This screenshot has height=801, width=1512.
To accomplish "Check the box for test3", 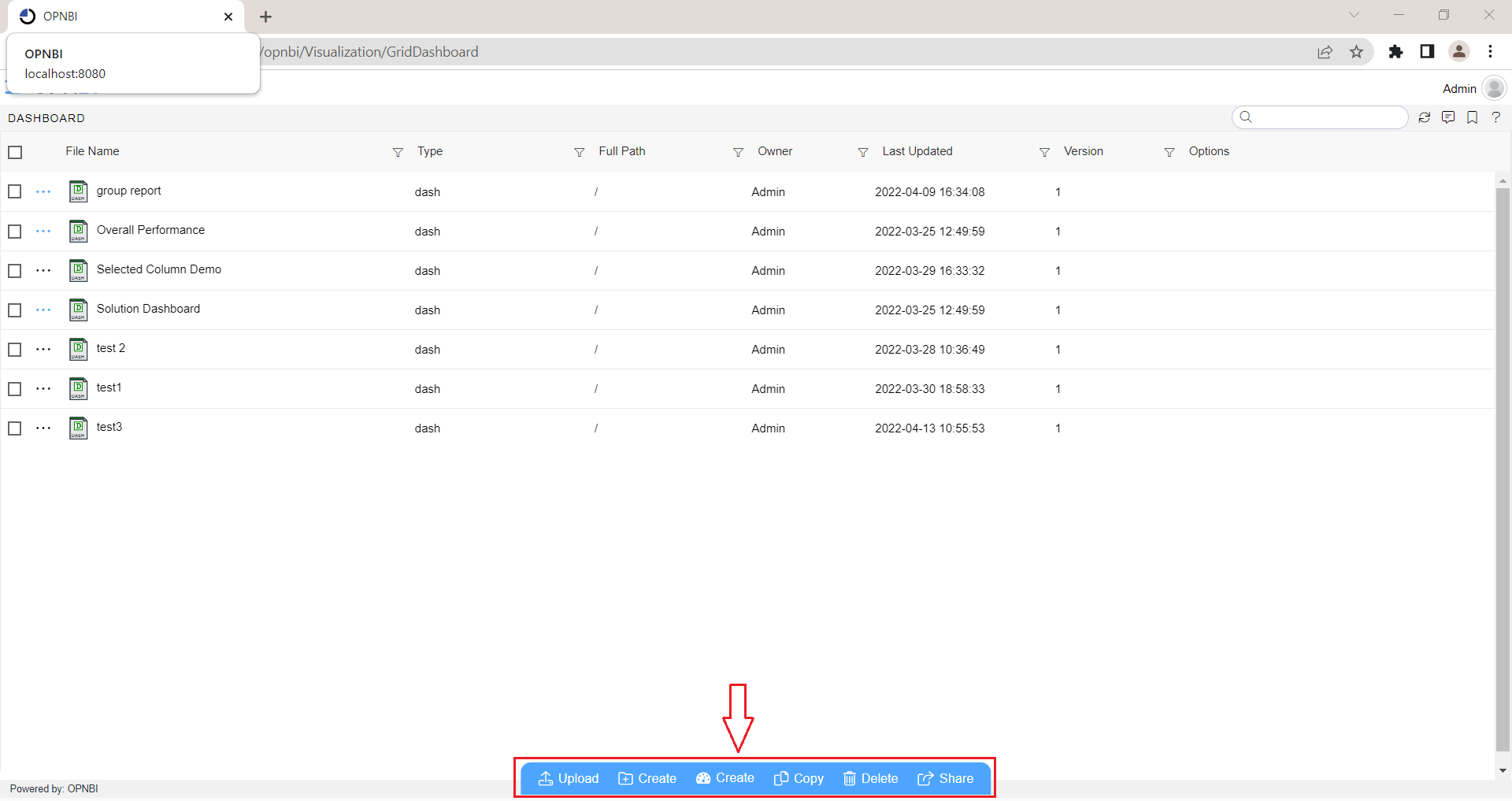I will click(x=15, y=428).
